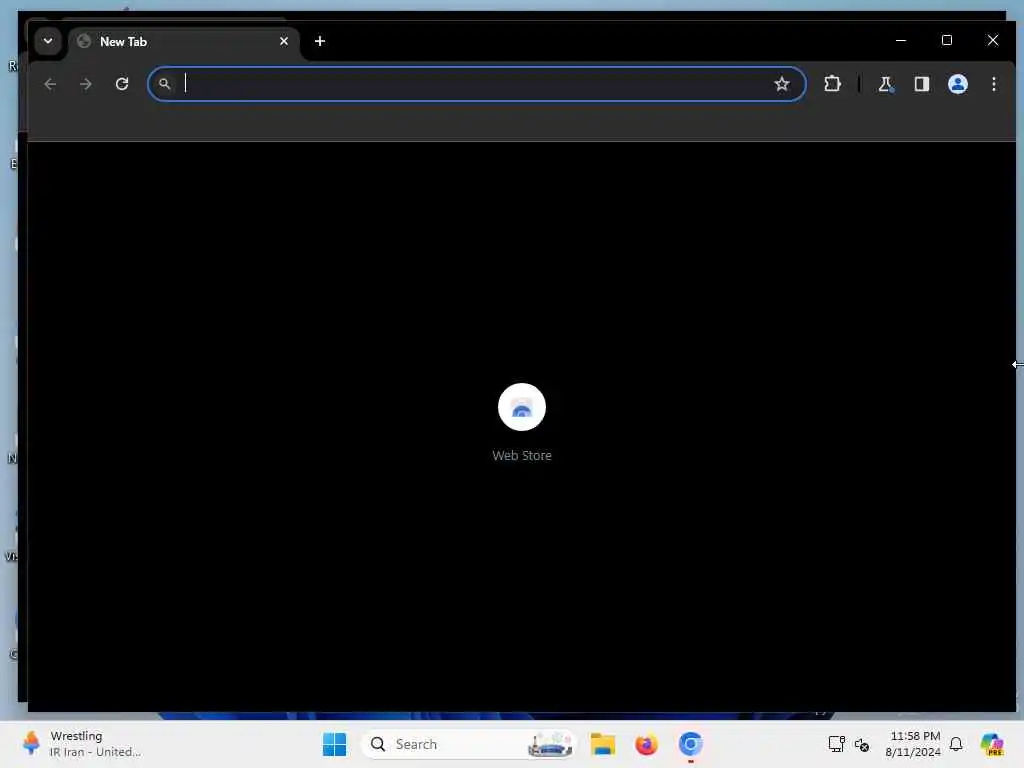Open File Explorer from taskbar

[x=603, y=744]
